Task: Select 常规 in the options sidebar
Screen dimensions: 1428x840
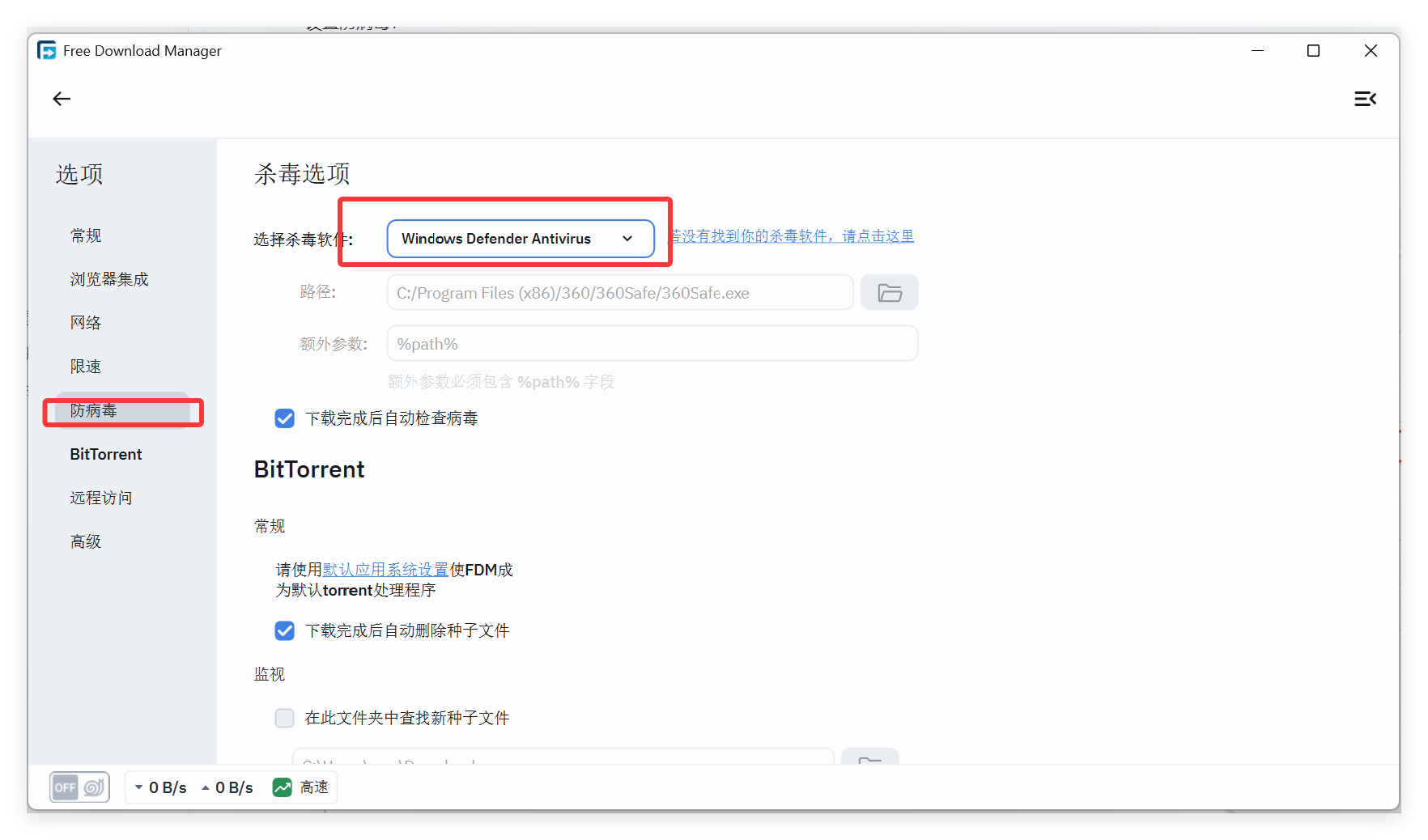Action: pos(86,235)
